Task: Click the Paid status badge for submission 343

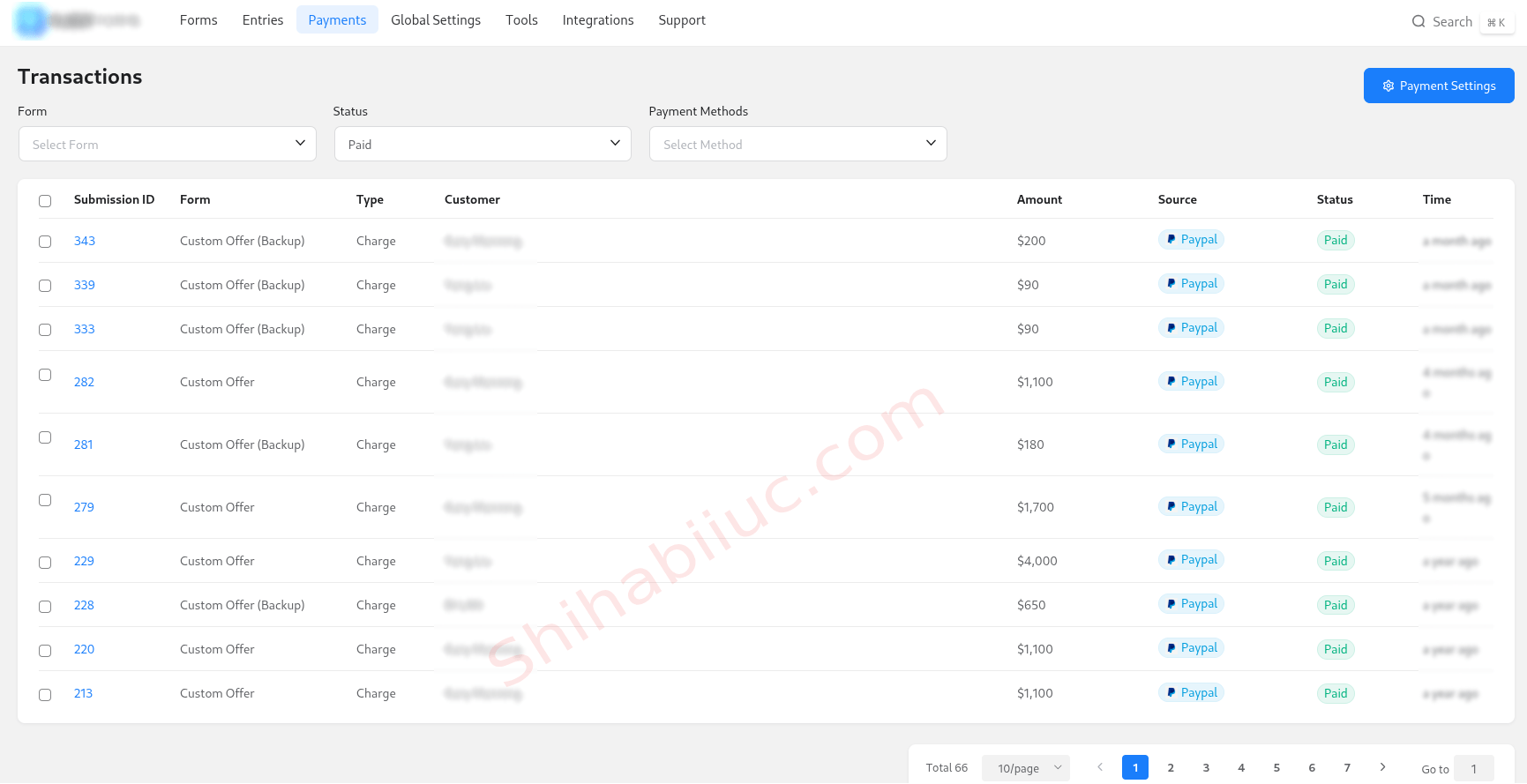Action: coord(1336,240)
